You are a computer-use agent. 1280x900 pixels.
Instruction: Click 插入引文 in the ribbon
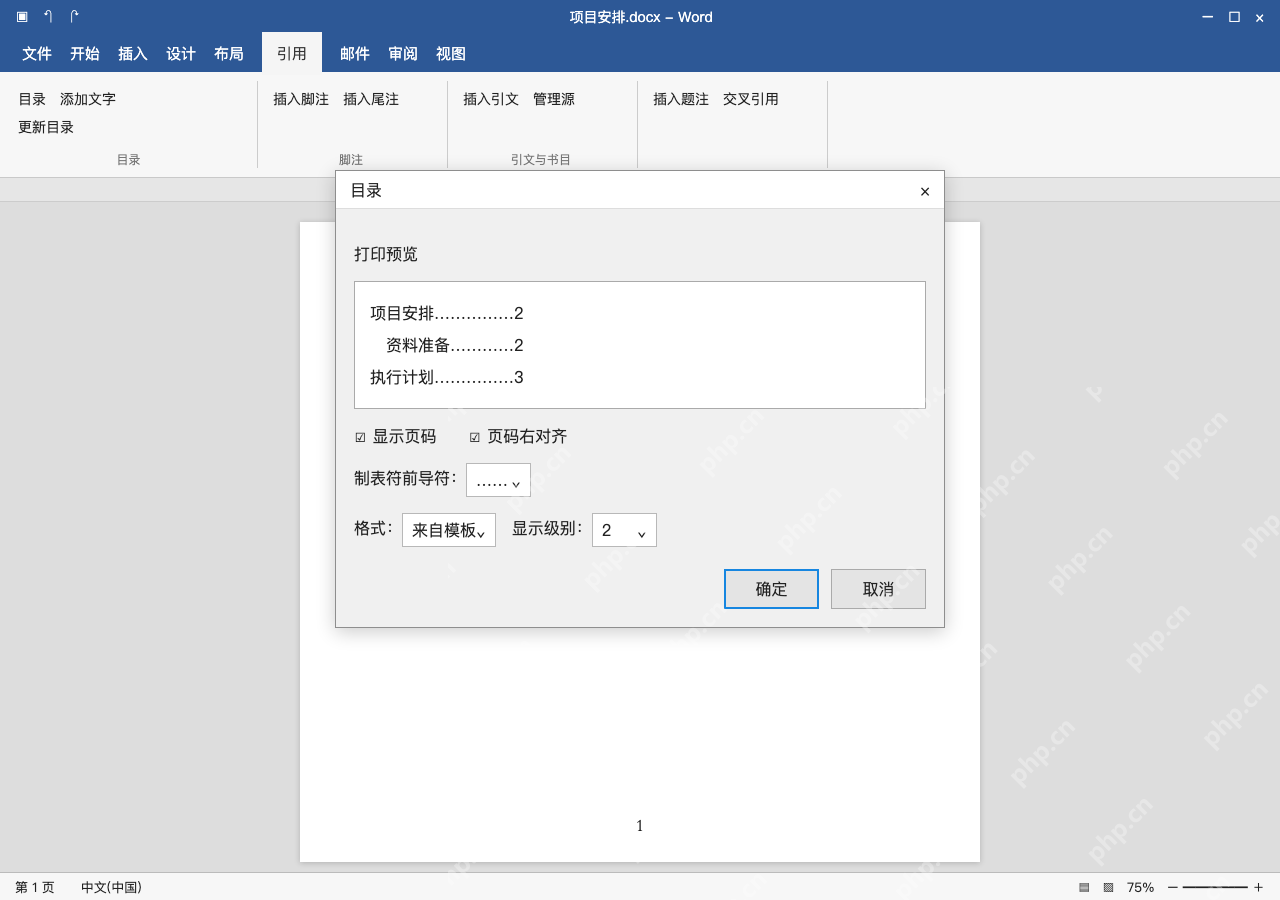[x=491, y=99]
